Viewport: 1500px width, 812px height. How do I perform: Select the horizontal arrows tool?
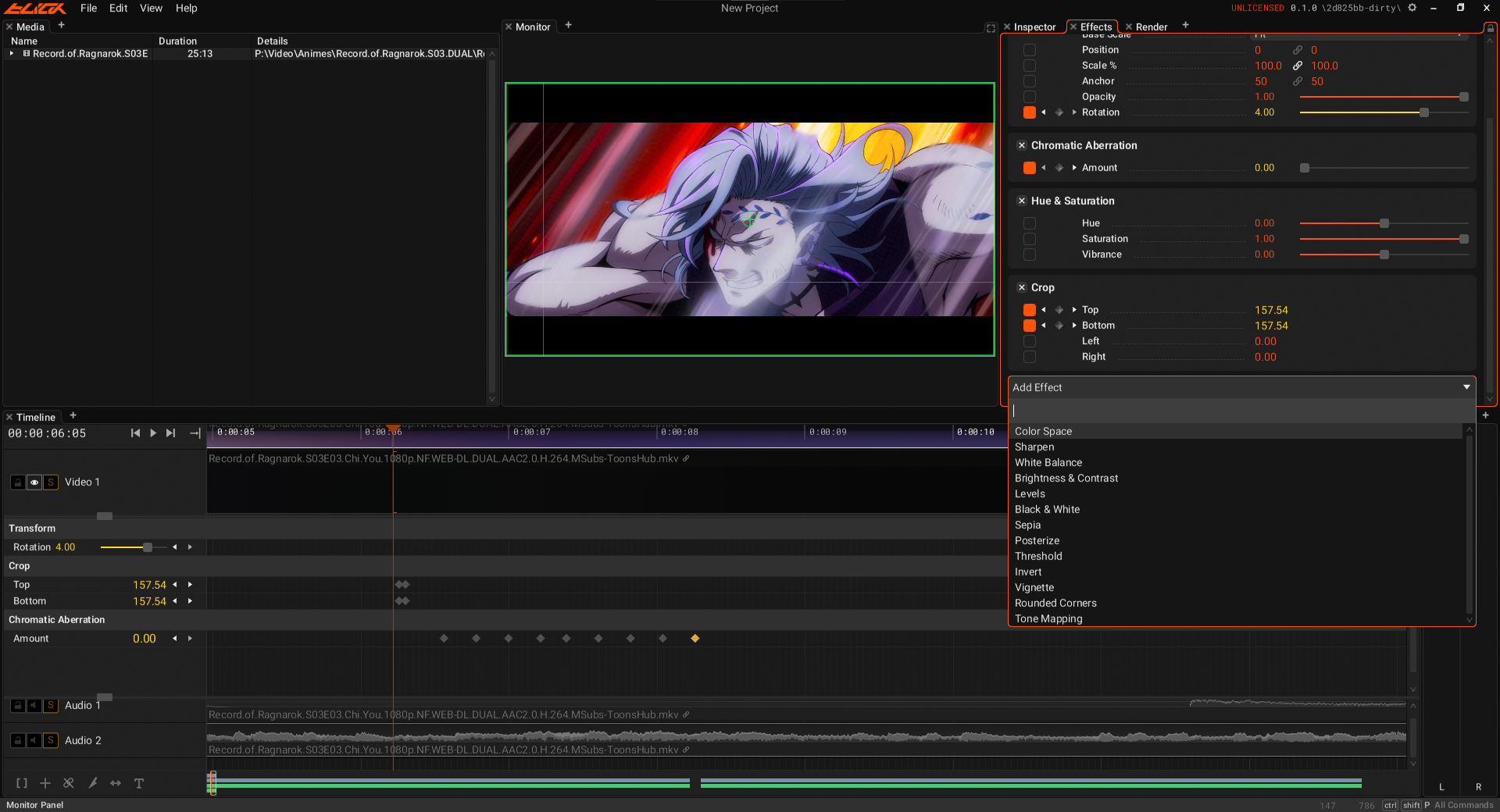pos(116,783)
